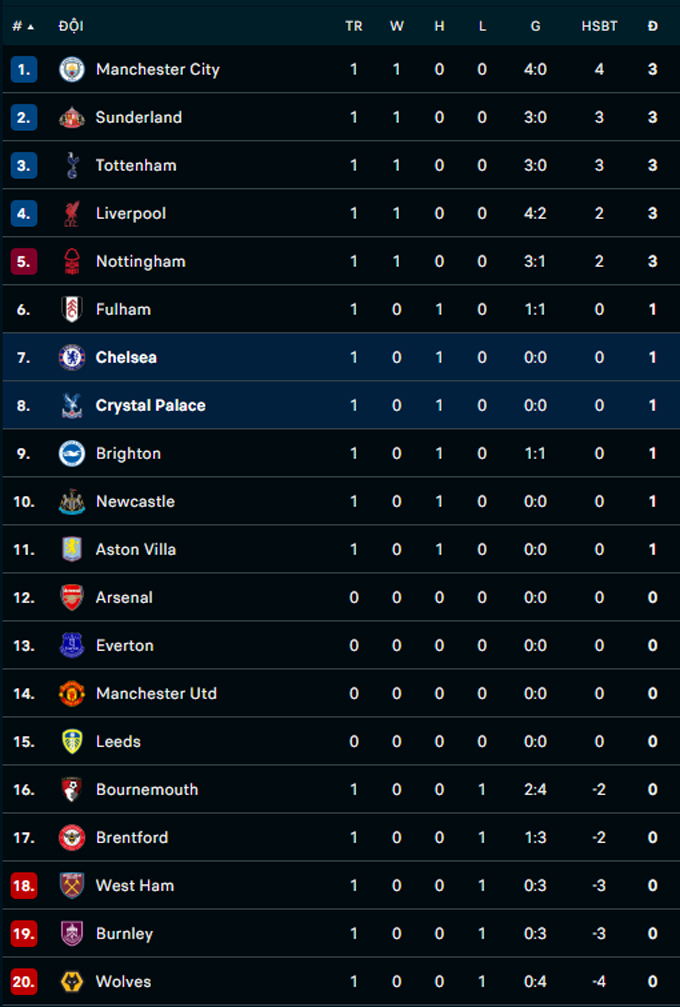The width and height of the screenshot is (680, 1007).
Task: Click the Manchester Utd crest
Action: click(72, 694)
